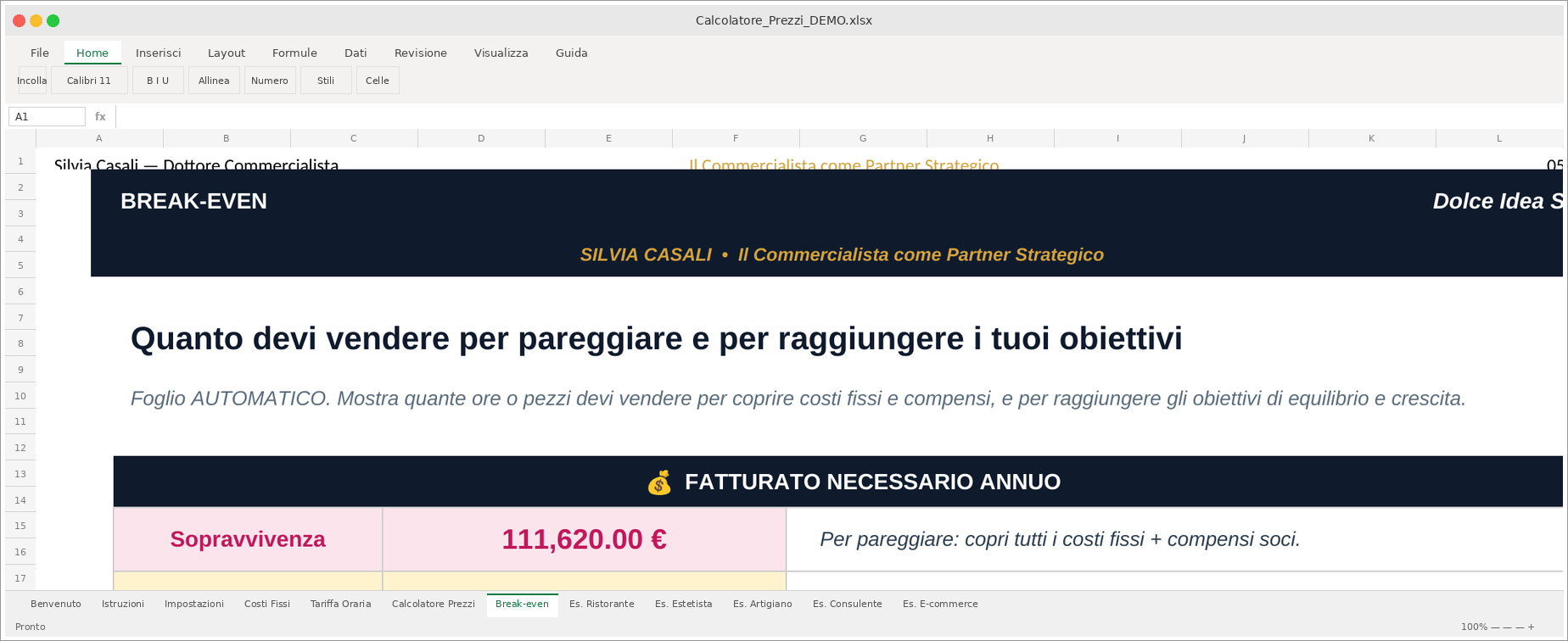Click the zoom in plus icon

point(1532,627)
